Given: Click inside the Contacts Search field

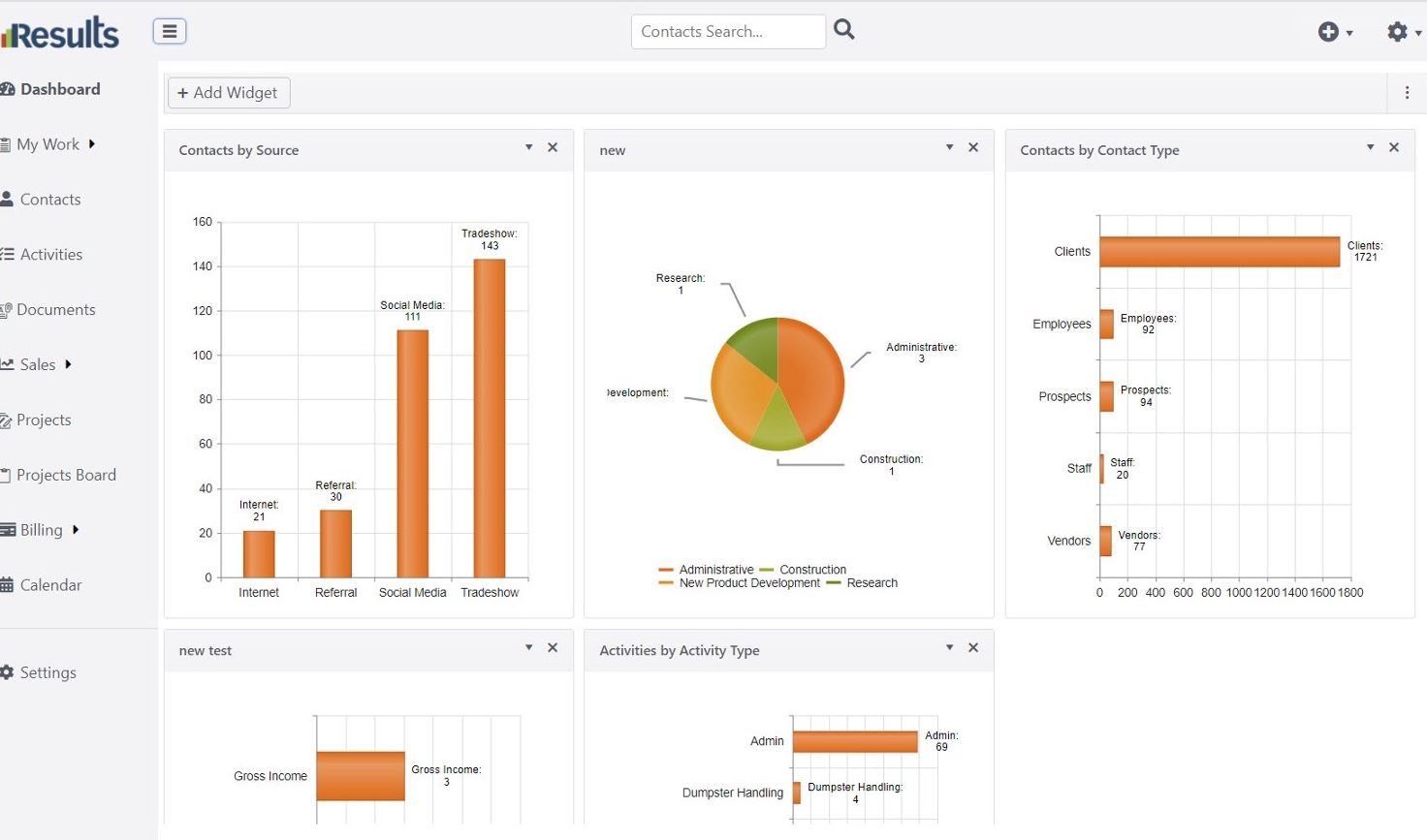Looking at the screenshot, I should [727, 31].
